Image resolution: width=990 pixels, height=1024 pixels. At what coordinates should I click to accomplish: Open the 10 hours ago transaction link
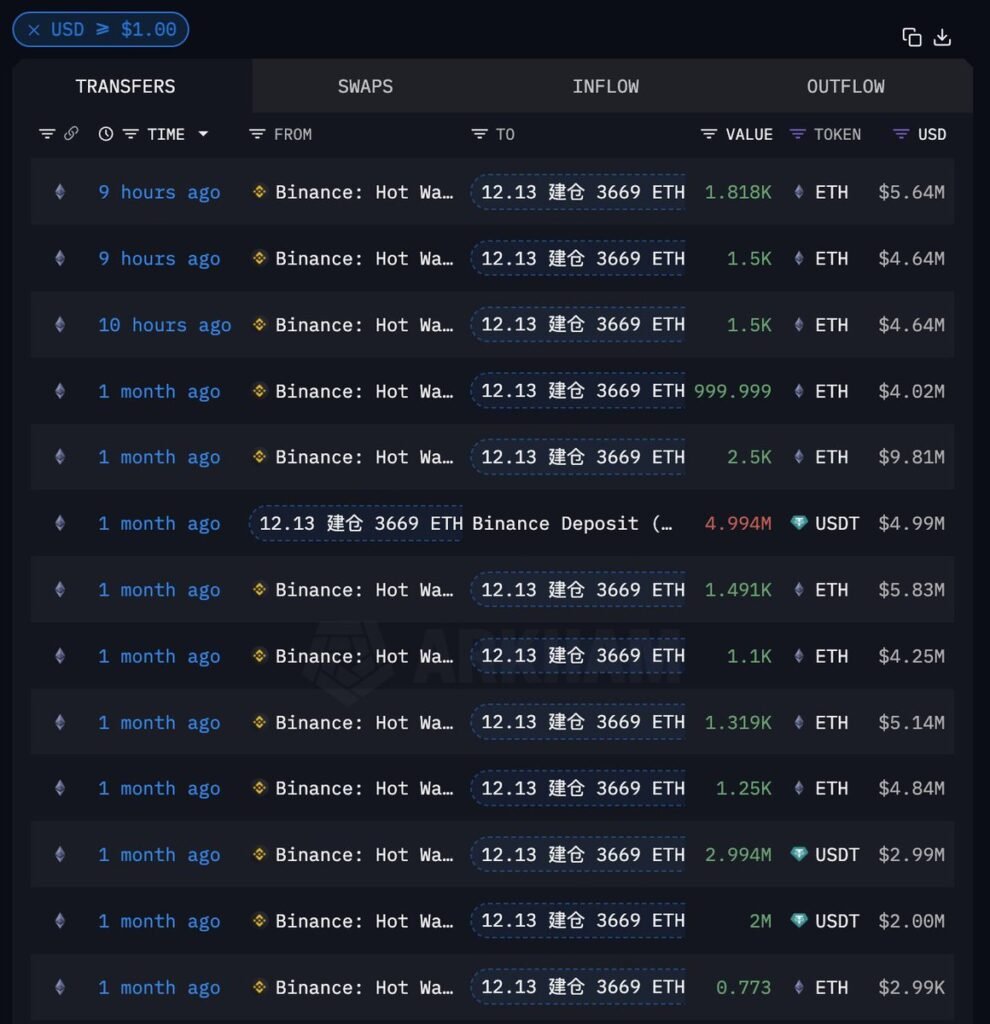tap(164, 325)
